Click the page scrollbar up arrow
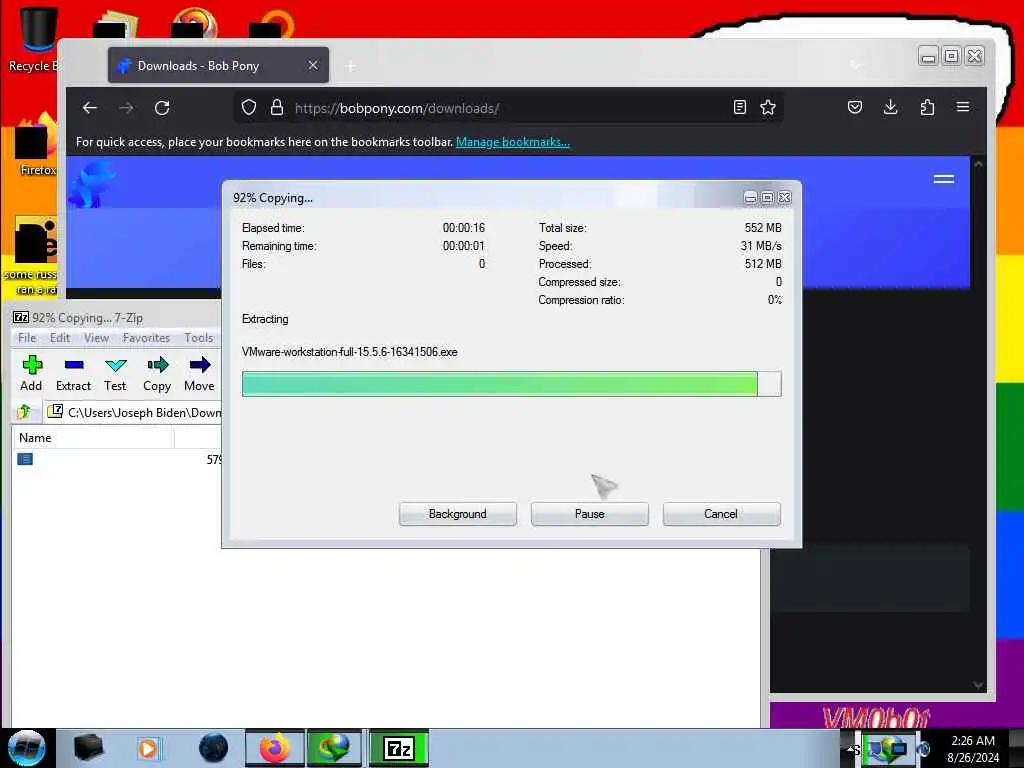The image size is (1024, 768). click(x=978, y=164)
